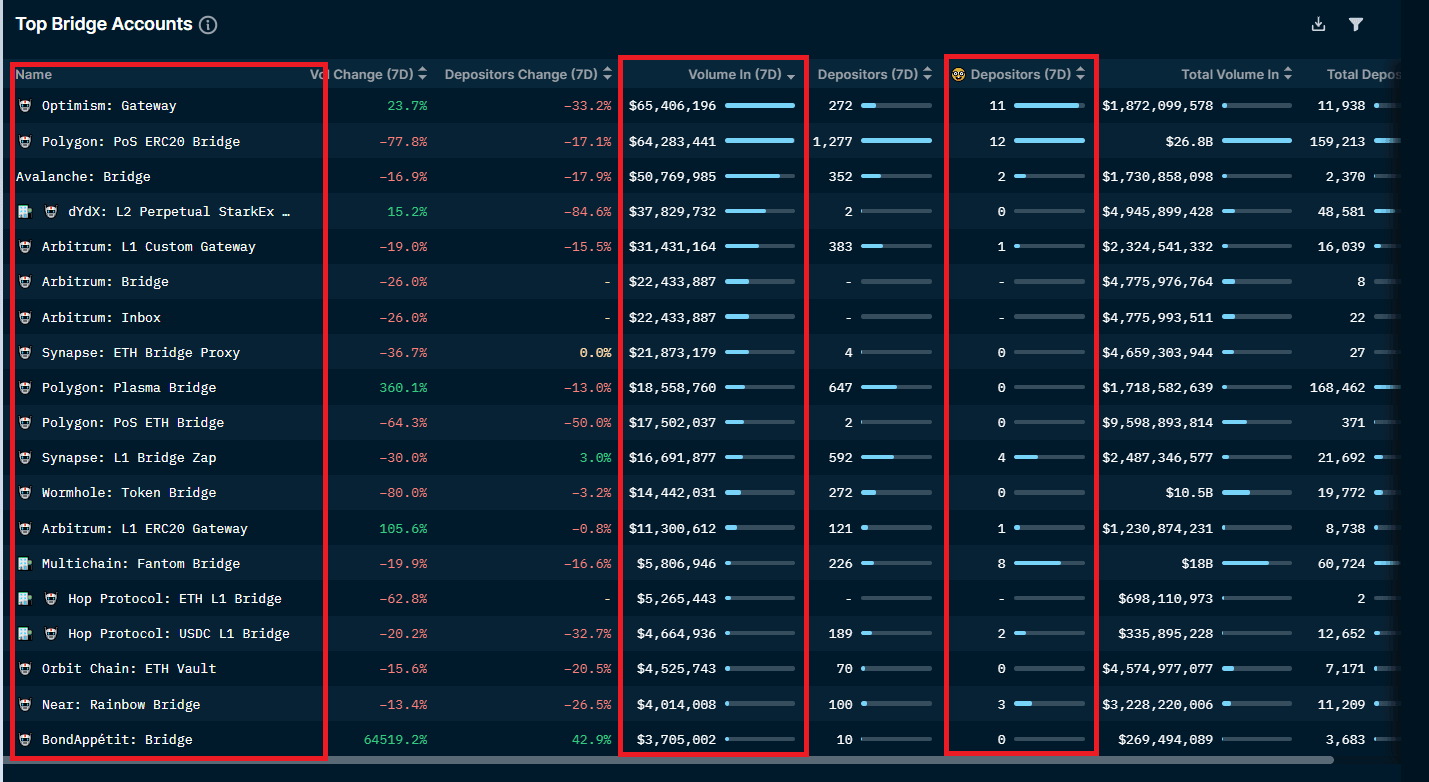Viewport: 1429px width, 782px height.
Task: Select the $65,406,196 volume value
Action: 673,106
